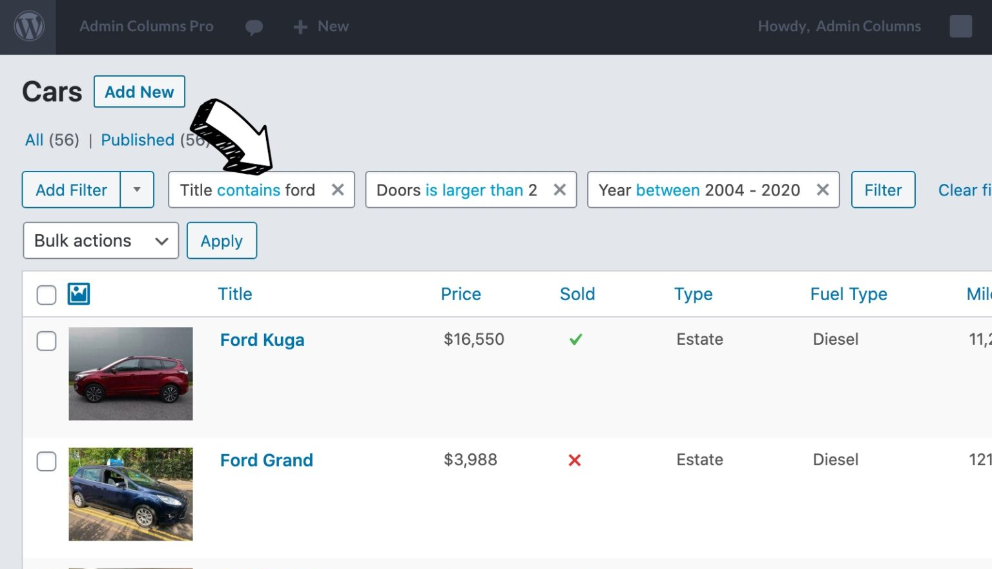Click the $16,550 price cell
This screenshot has width=992, height=569.
point(474,339)
